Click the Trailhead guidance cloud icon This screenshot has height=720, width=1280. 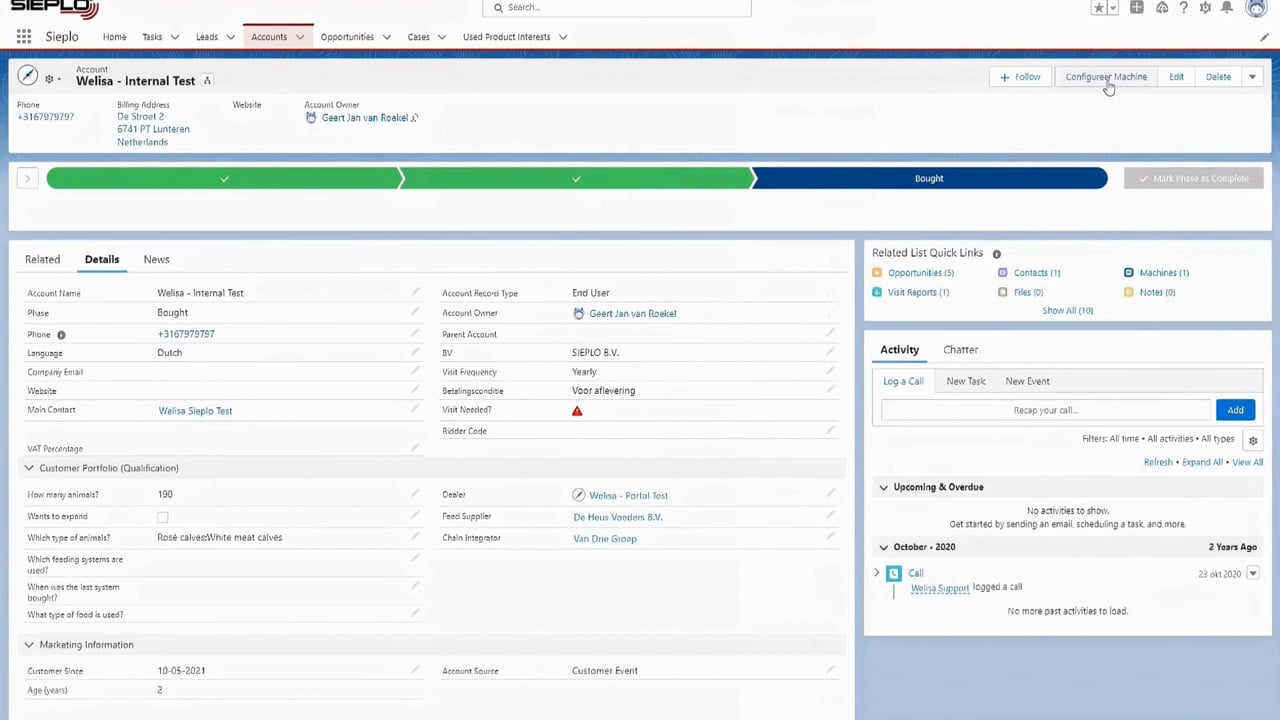click(1161, 8)
